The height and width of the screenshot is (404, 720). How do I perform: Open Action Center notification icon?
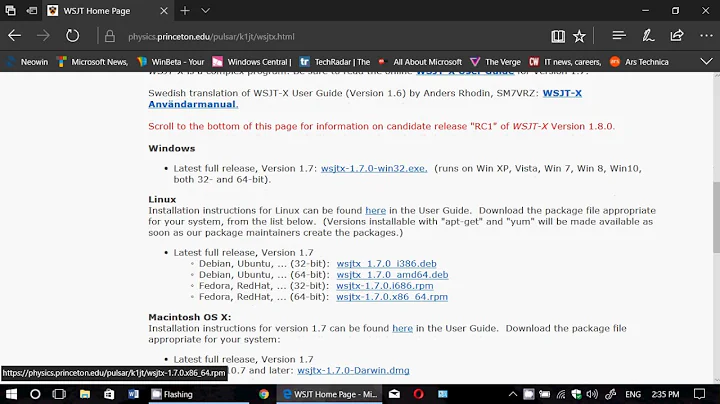click(699, 394)
